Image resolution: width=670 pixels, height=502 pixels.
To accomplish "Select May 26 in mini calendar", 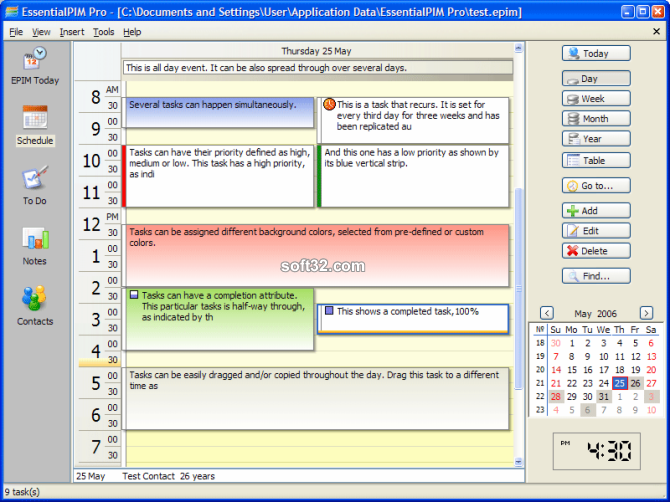I will point(635,383).
